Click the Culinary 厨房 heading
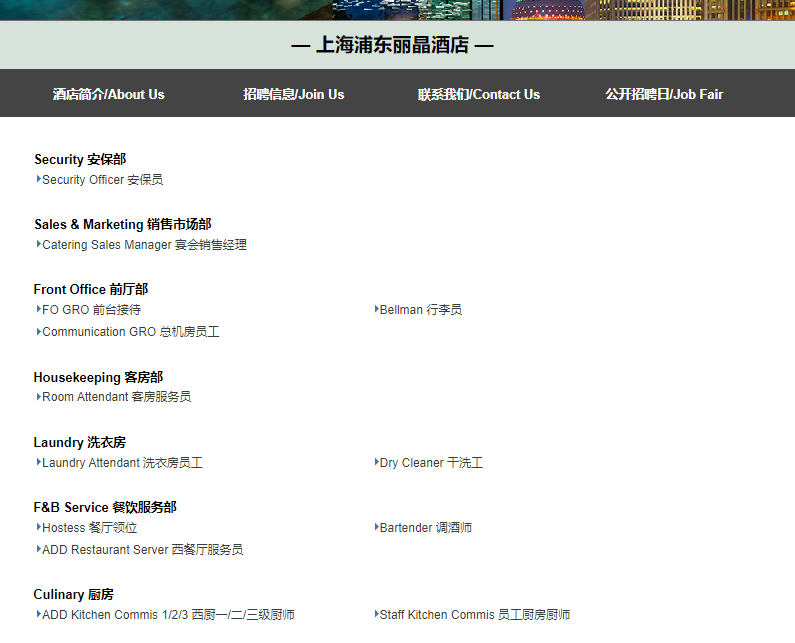 74,594
